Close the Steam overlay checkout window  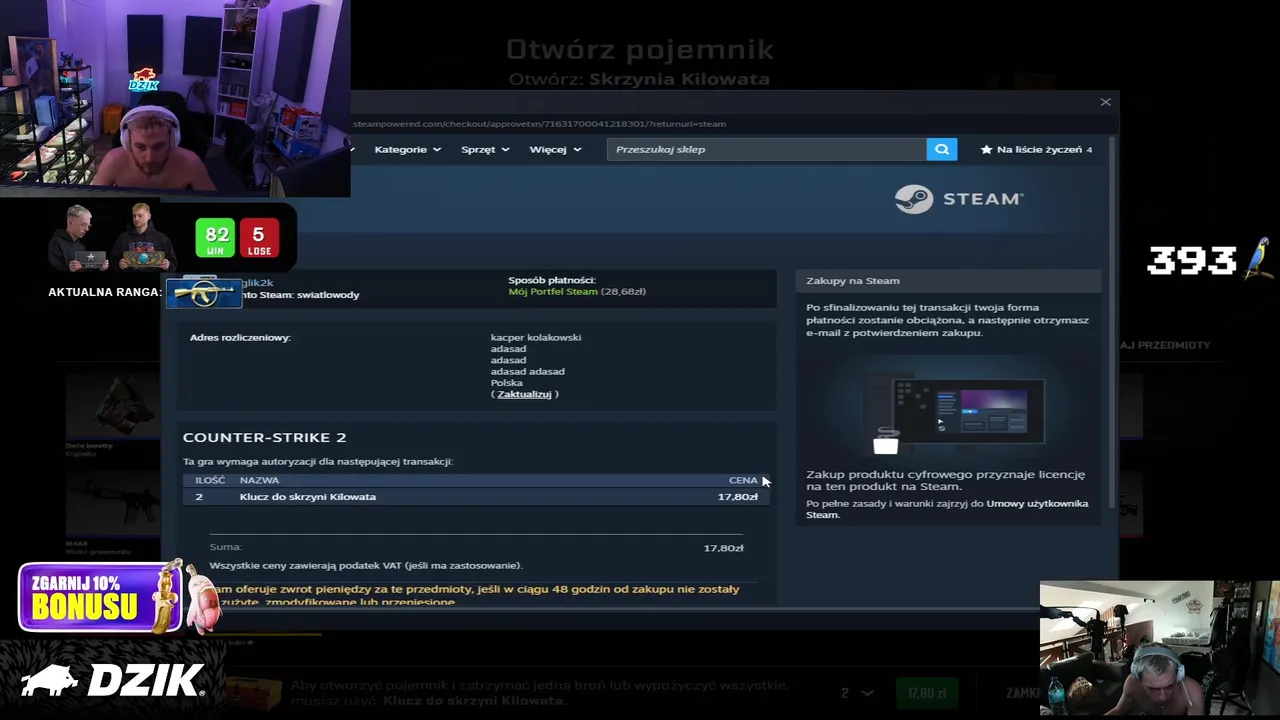[x=1105, y=102]
